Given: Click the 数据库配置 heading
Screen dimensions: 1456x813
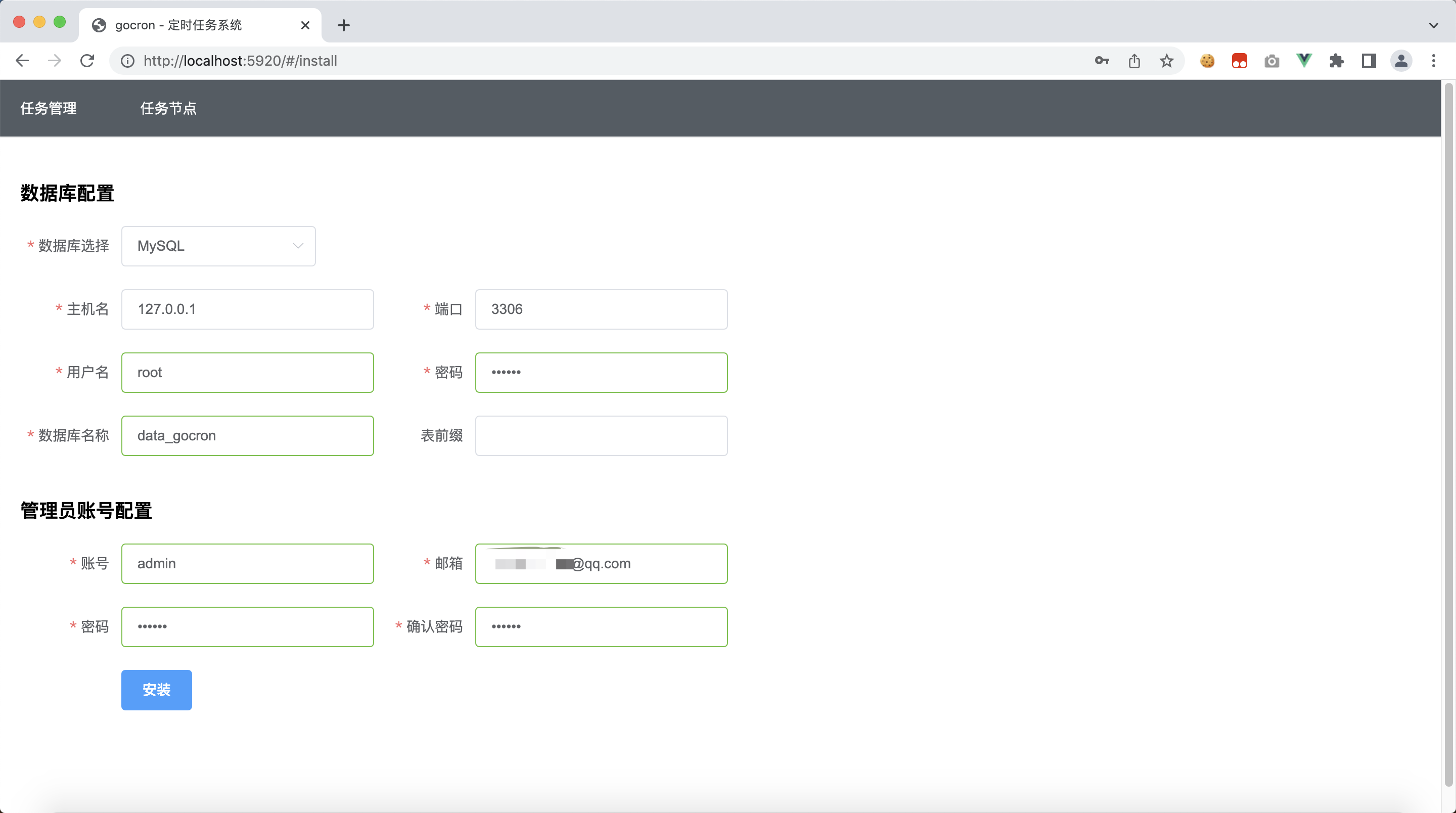Looking at the screenshot, I should [x=67, y=193].
